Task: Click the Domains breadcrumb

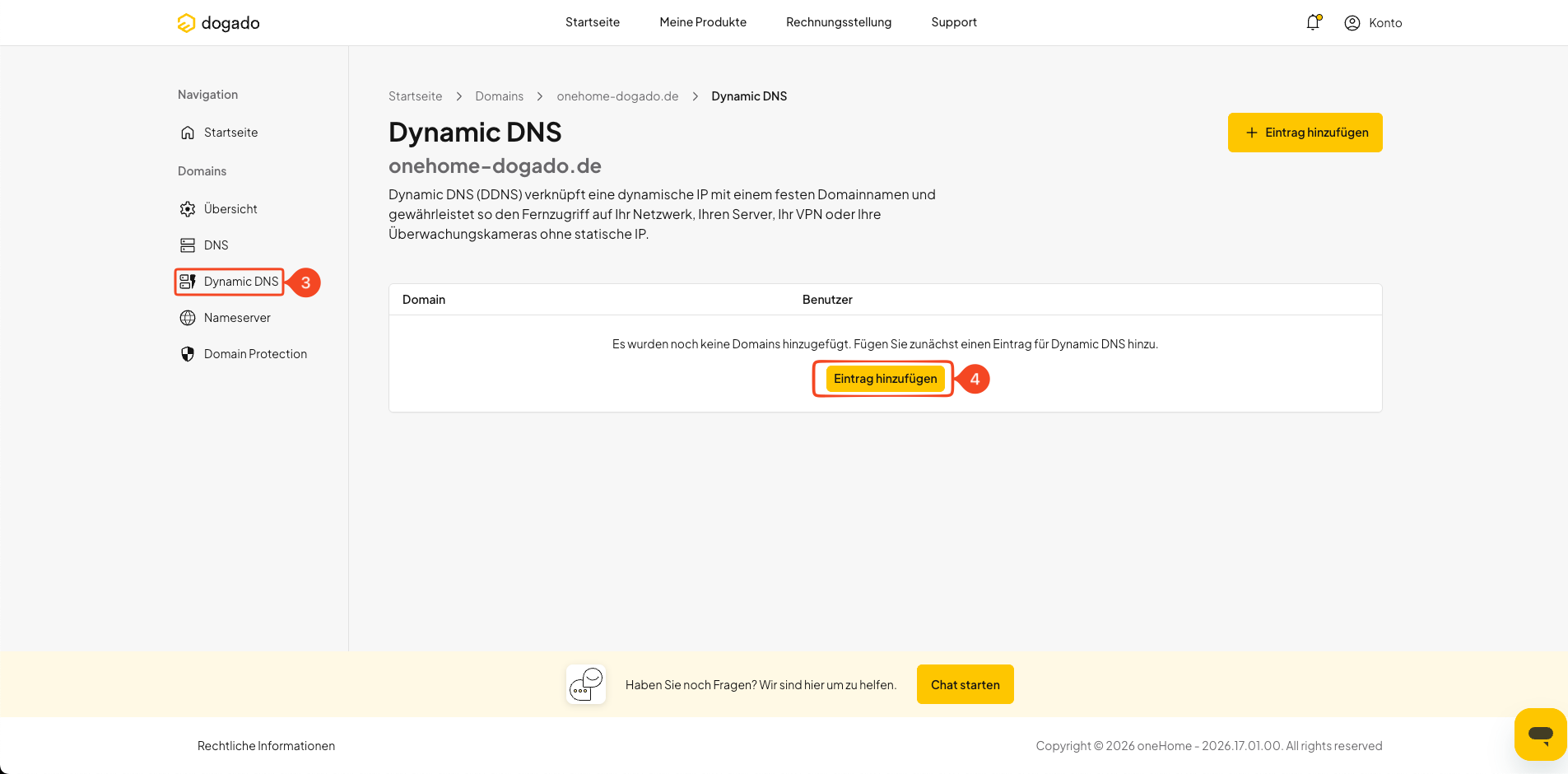Action: coord(499,96)
